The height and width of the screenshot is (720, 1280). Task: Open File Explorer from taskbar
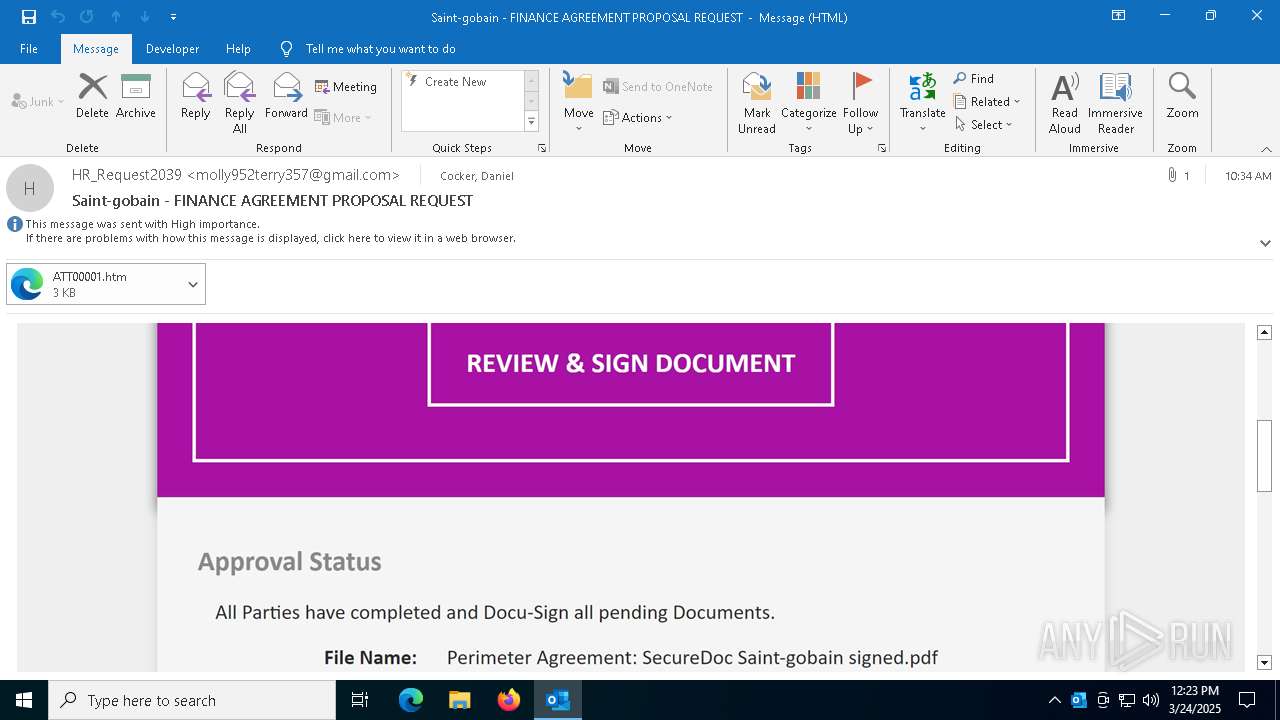(x=460, y=700)
